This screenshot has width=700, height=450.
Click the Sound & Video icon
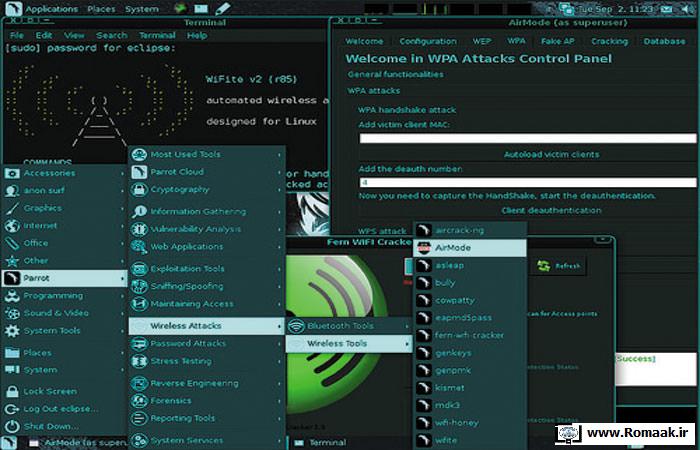point(12,313)
